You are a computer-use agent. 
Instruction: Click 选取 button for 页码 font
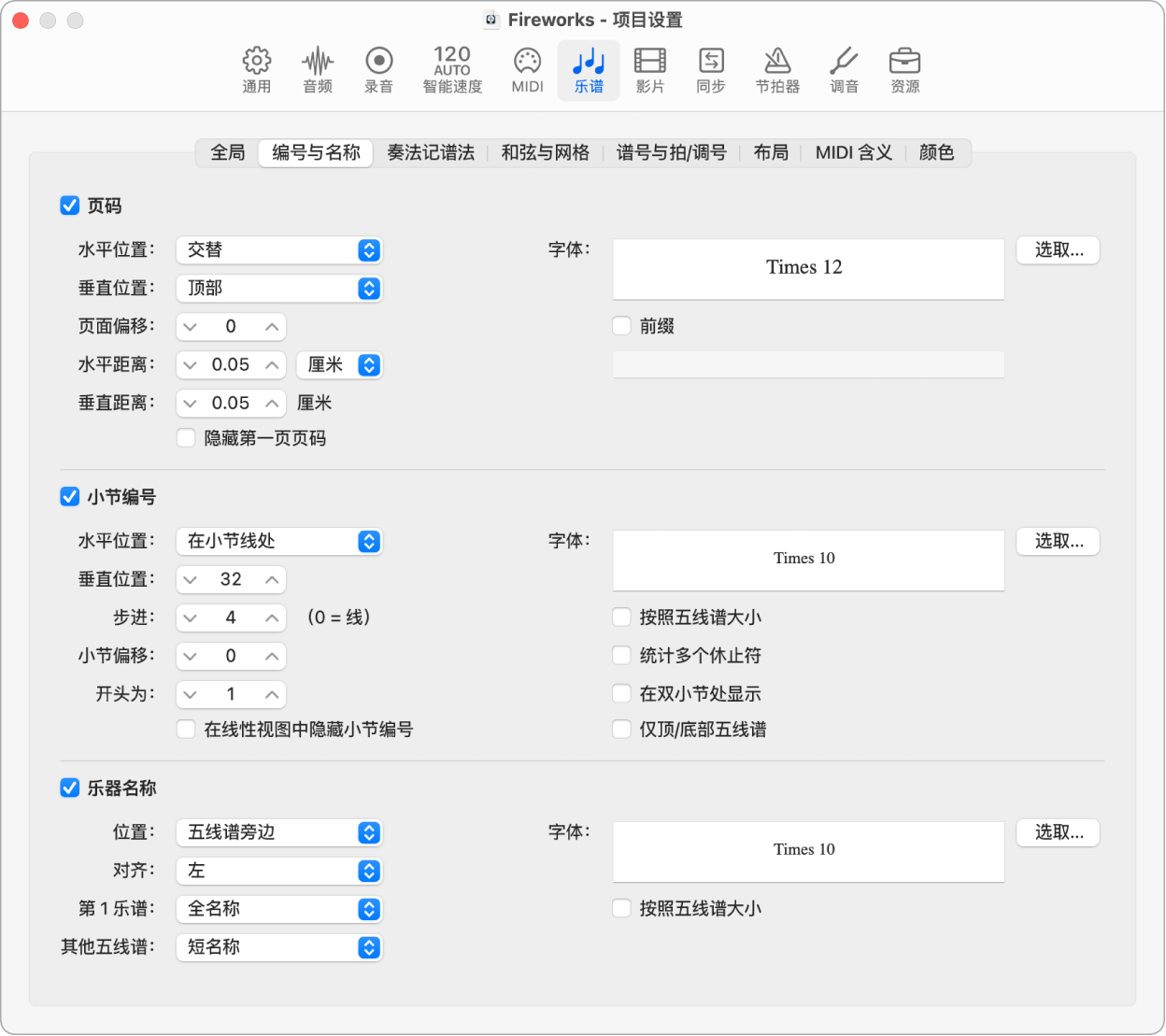click(1057, 249)
